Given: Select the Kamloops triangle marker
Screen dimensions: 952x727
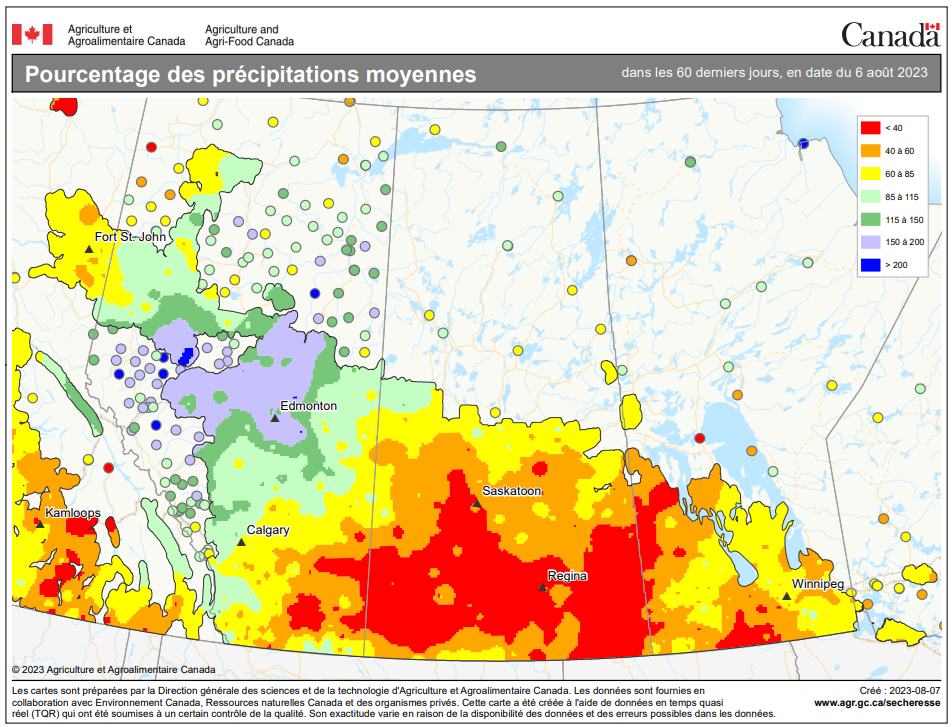Looking at the screenshot, I should (x=41, y=524).
